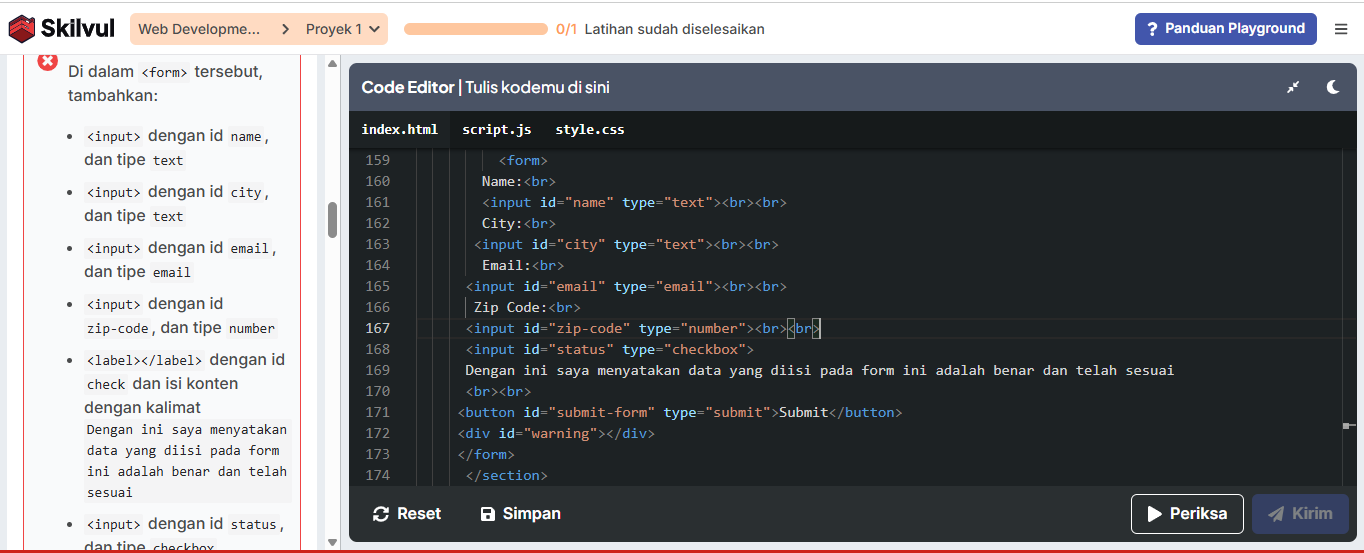Click the label check instruction bullet
The width and height of the screenshot is (1364, 553).
pyautogui.click(x=187, y=425)
